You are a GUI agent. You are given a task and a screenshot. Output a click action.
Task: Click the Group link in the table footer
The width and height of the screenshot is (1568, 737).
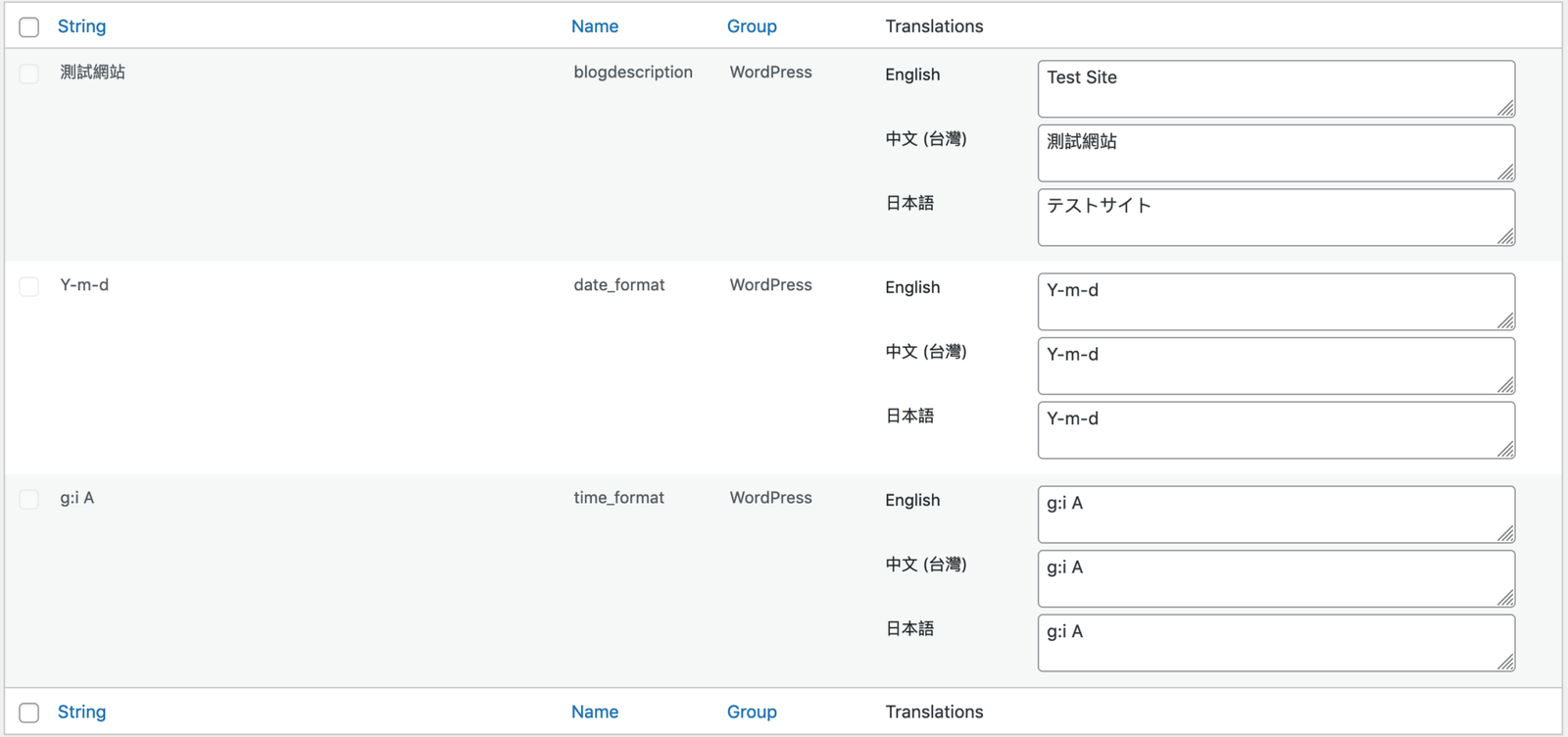pos(751,712)
